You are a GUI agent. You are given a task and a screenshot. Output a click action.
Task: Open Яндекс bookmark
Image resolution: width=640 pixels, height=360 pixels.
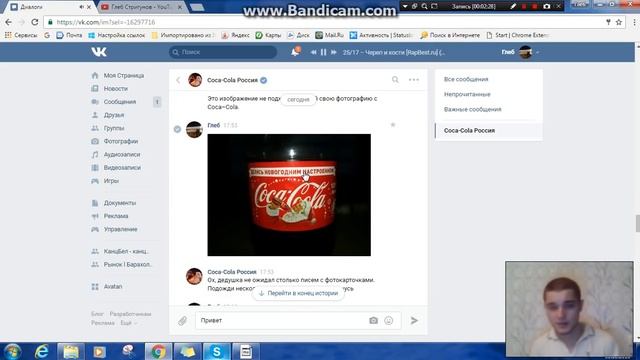(x=236, y=36)
